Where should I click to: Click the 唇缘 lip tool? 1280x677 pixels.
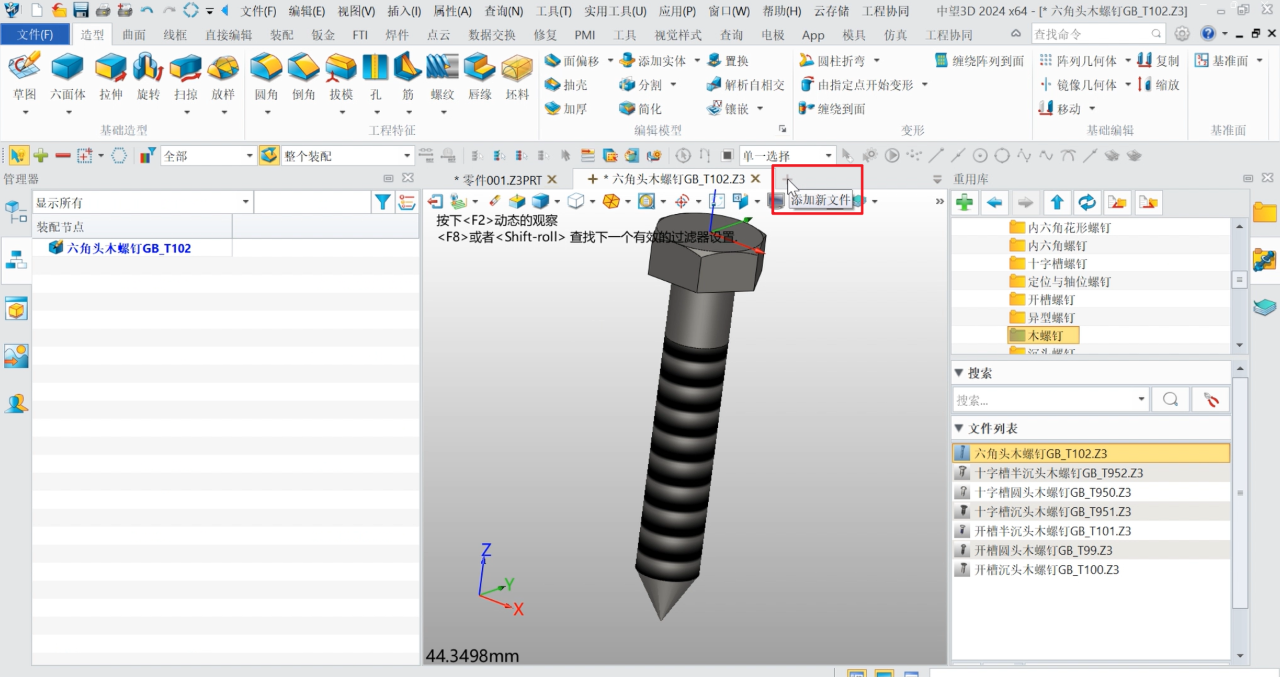click(480, 77)
